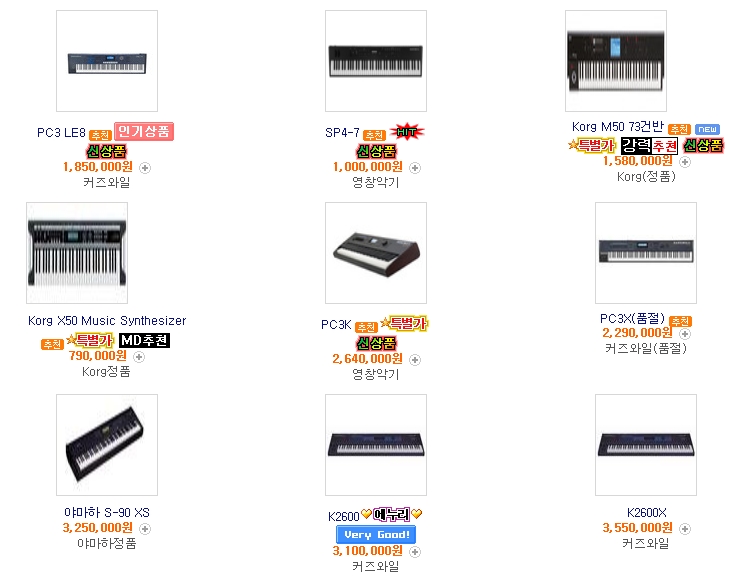Open the 야마하 S-90 XS product link

pyautogui.click(x=107, y=513)
